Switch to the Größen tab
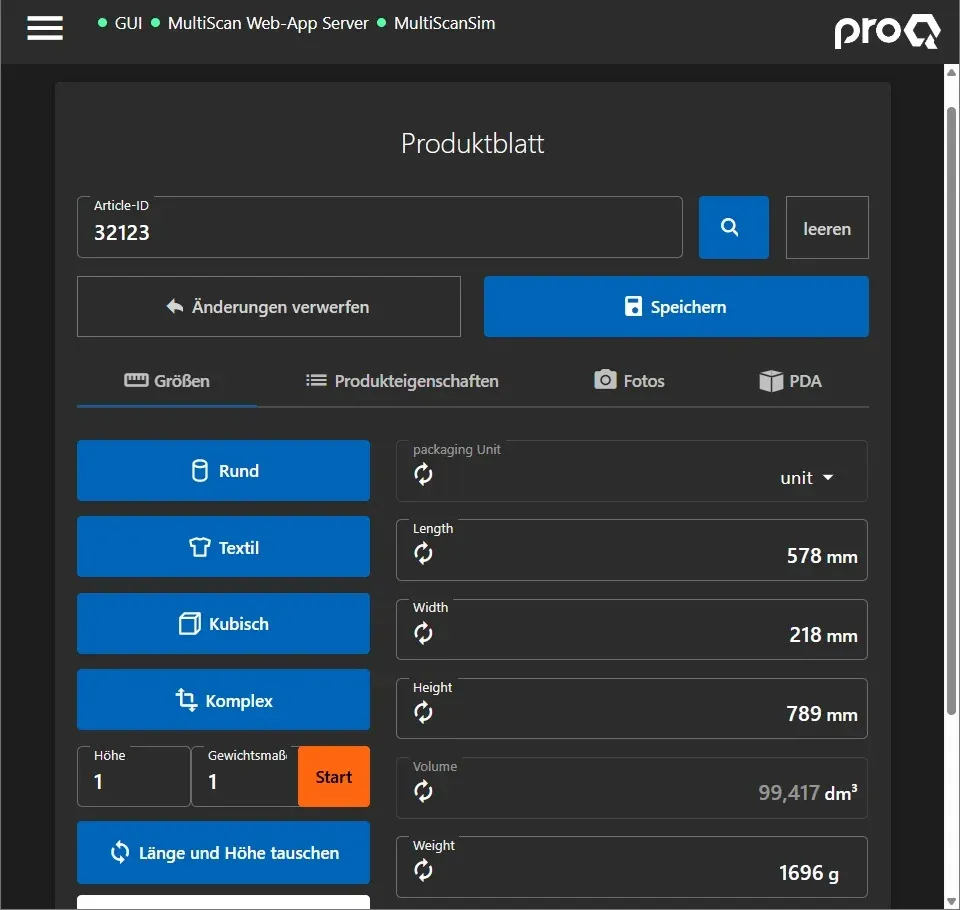 (167, 381)
